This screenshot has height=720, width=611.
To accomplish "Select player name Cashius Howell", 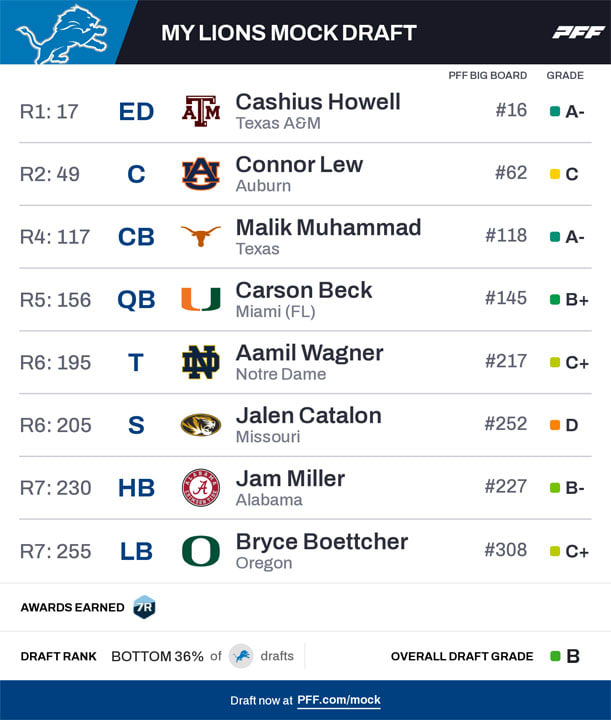I will click(x=318, y=102).
